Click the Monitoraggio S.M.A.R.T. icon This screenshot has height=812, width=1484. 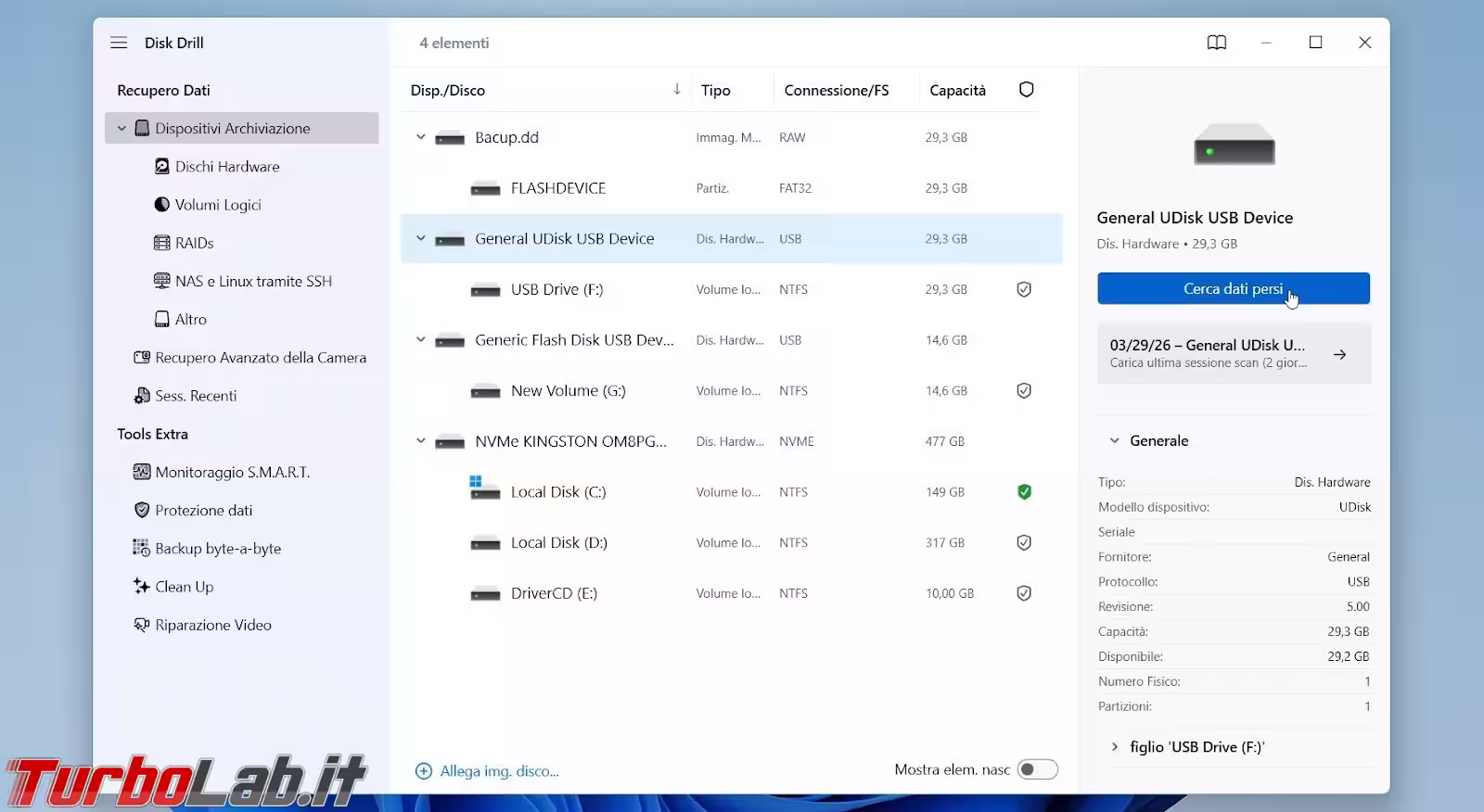142,472
